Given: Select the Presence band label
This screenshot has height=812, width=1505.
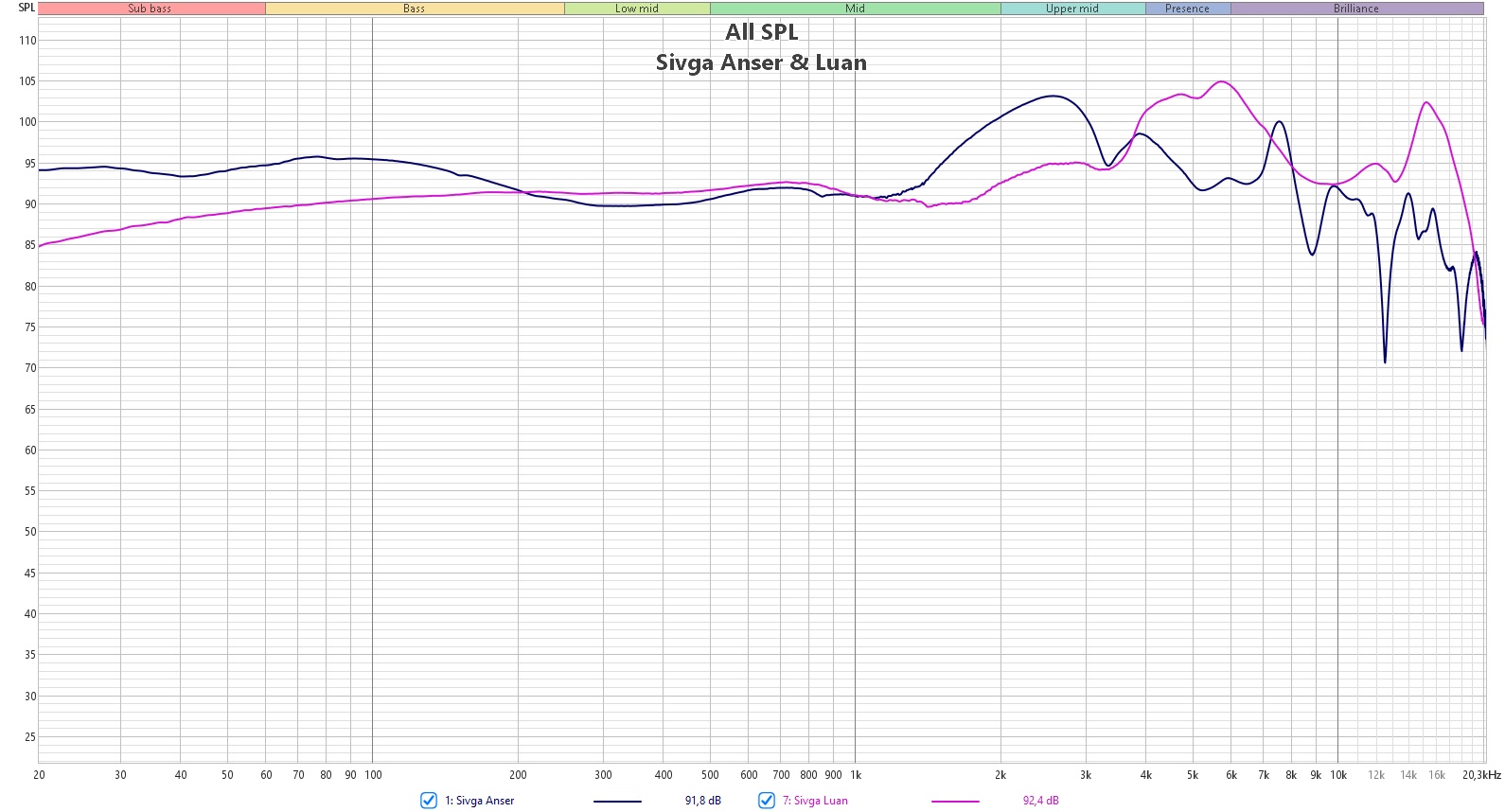Looking at the screenshot, I should [x=1188, y=9].
